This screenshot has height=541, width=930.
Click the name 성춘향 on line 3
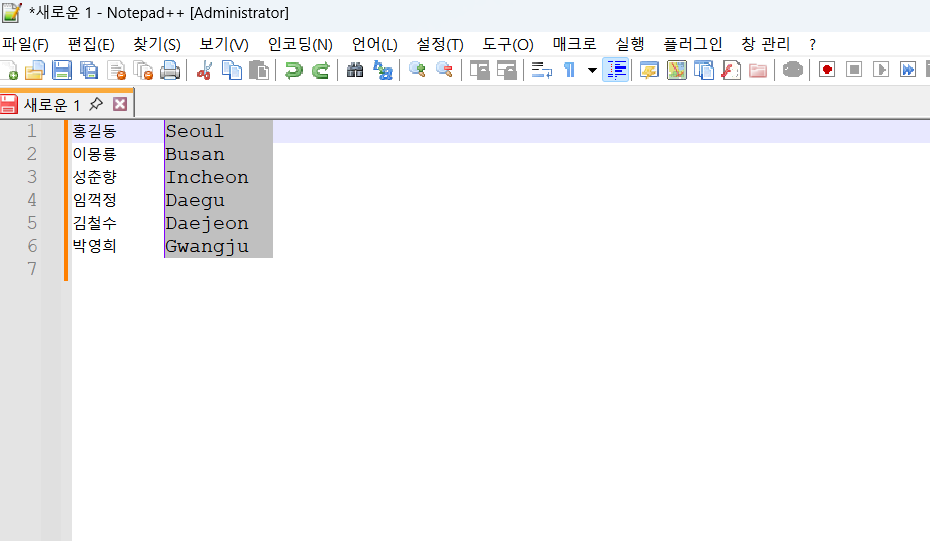coord(94,177)
